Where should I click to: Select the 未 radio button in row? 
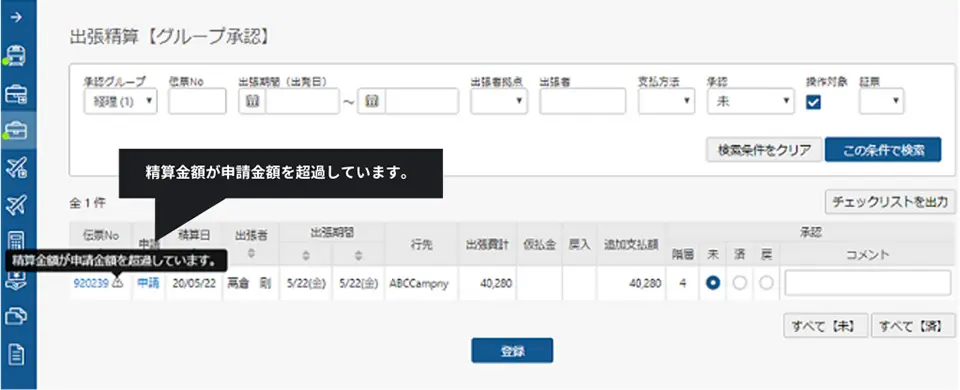[x=713, y=283]
